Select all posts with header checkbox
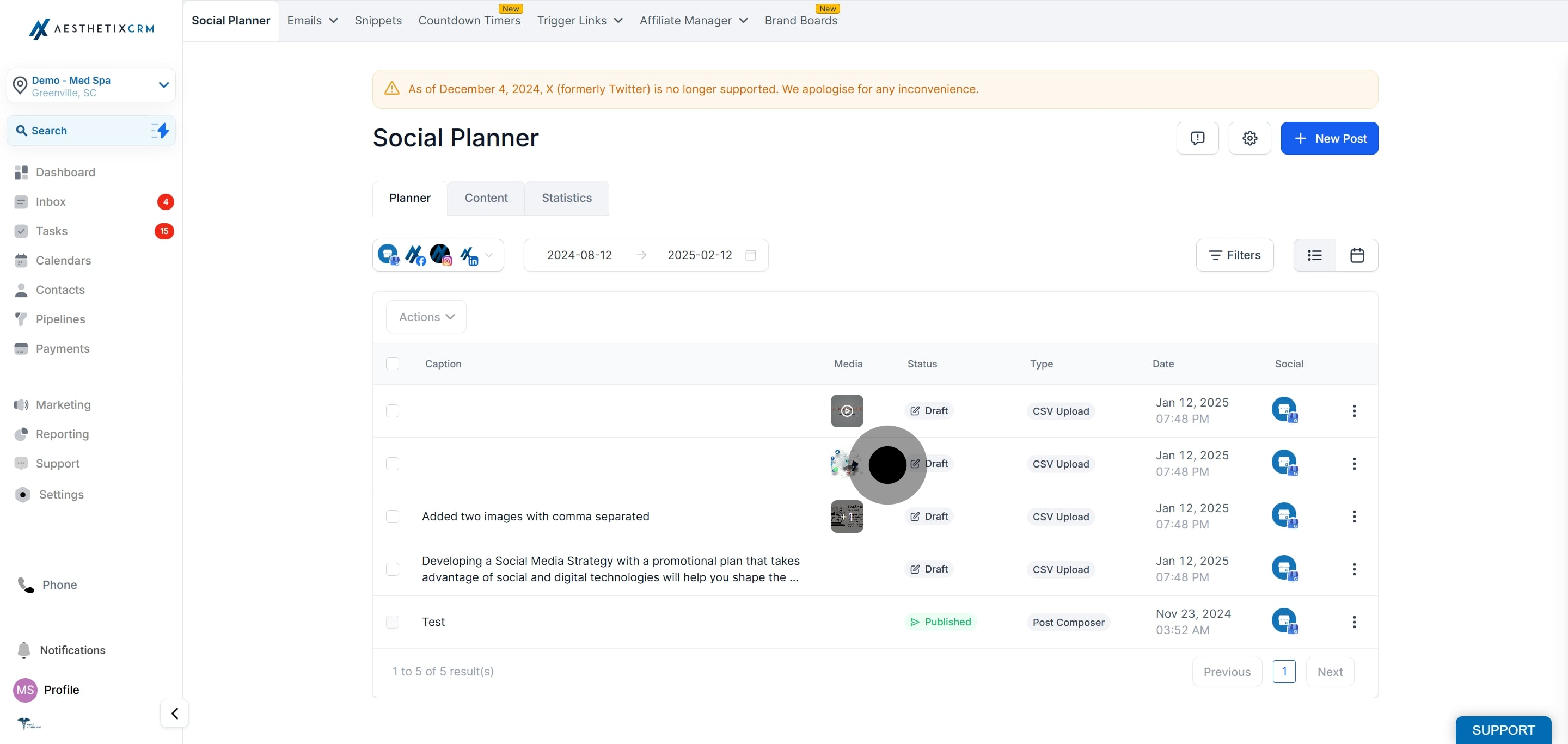 pyautogui.click(x=393, y=364)
